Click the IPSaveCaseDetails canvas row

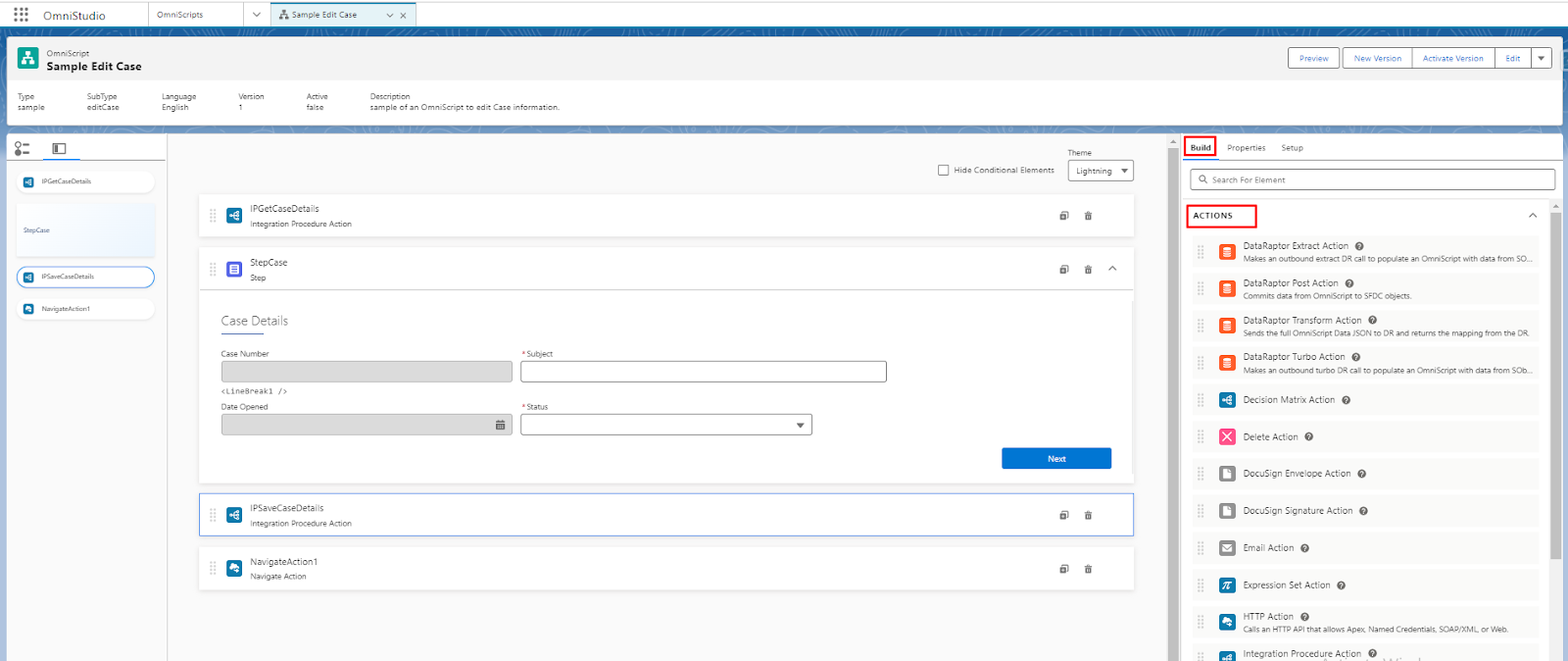click(x=666, y=515)
